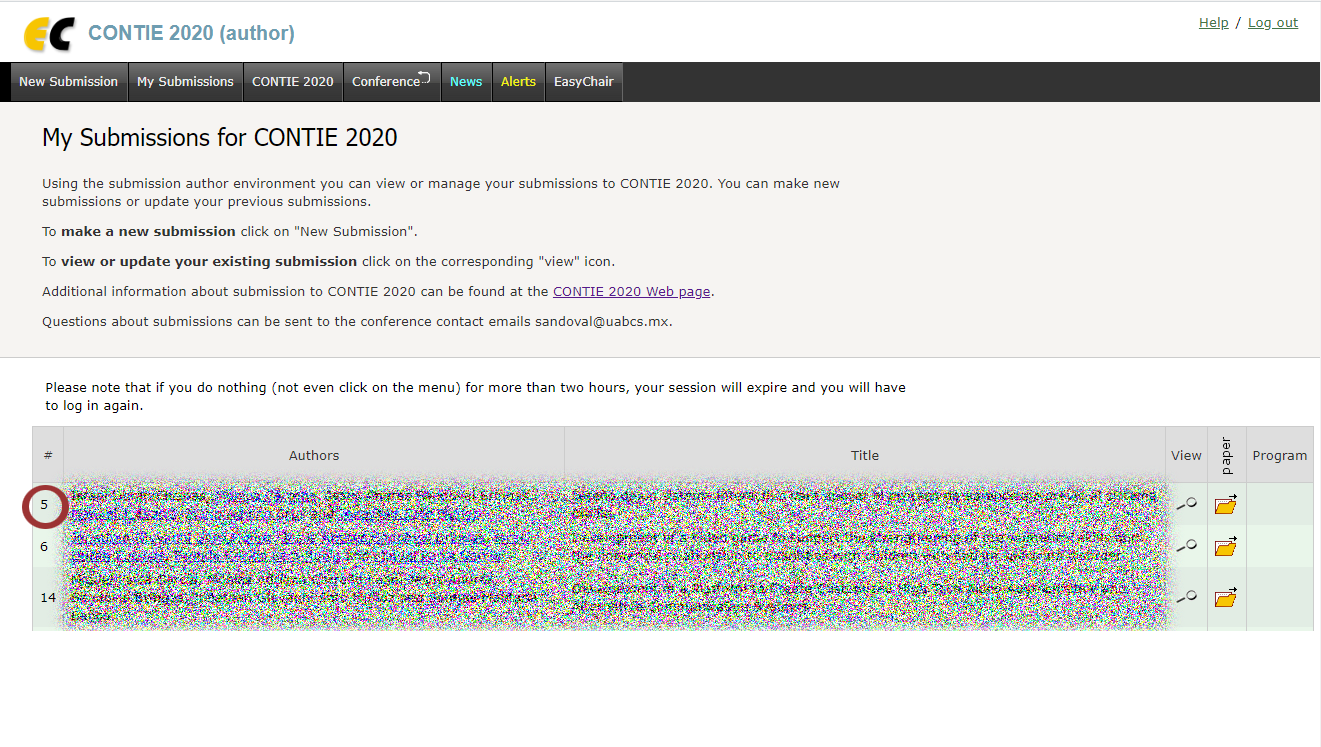Click the My Submissions for CONTIE 2020 heading

point(220,138)
